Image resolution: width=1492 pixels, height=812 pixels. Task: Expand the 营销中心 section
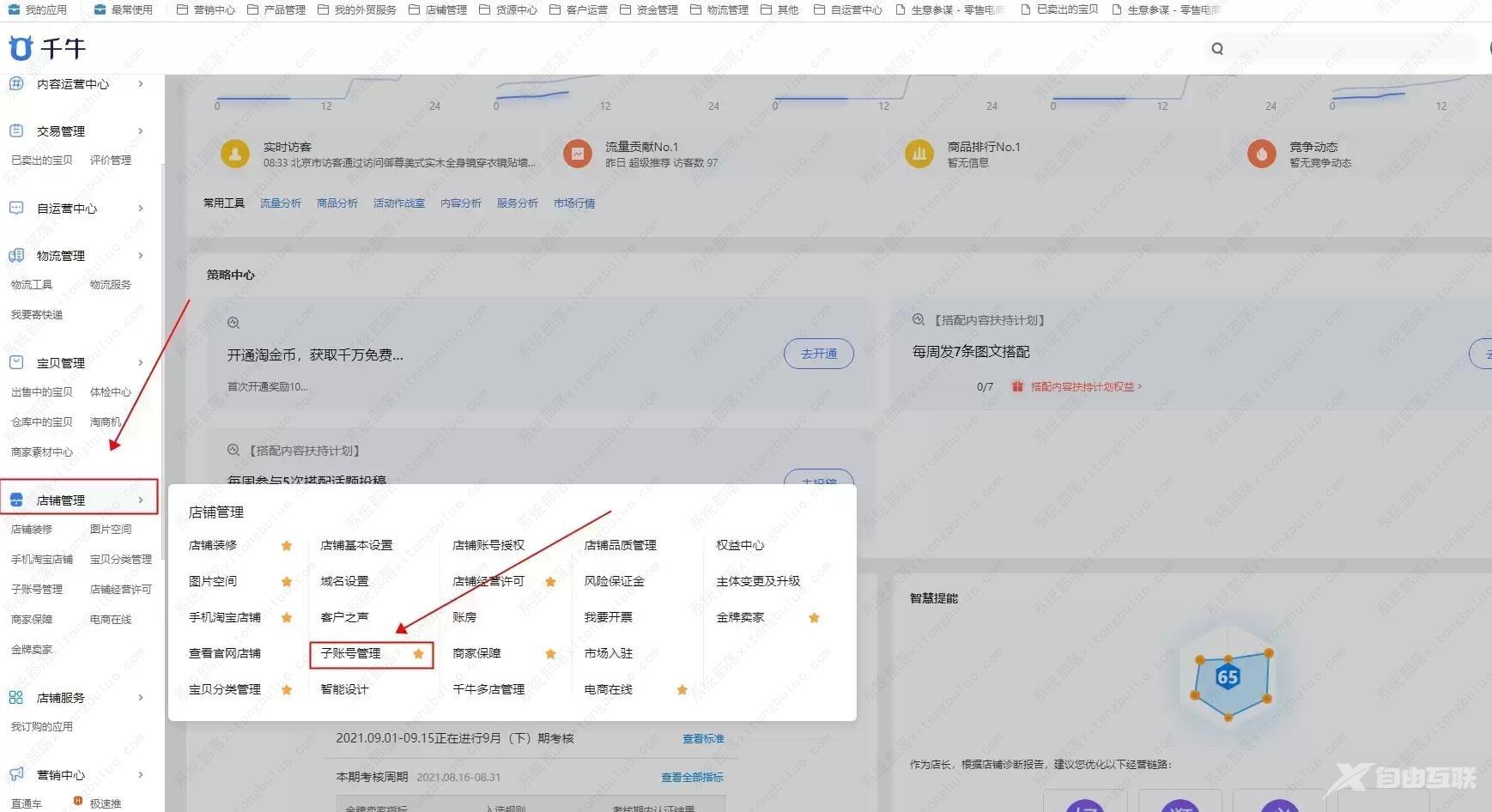click(x=141, y=774)
